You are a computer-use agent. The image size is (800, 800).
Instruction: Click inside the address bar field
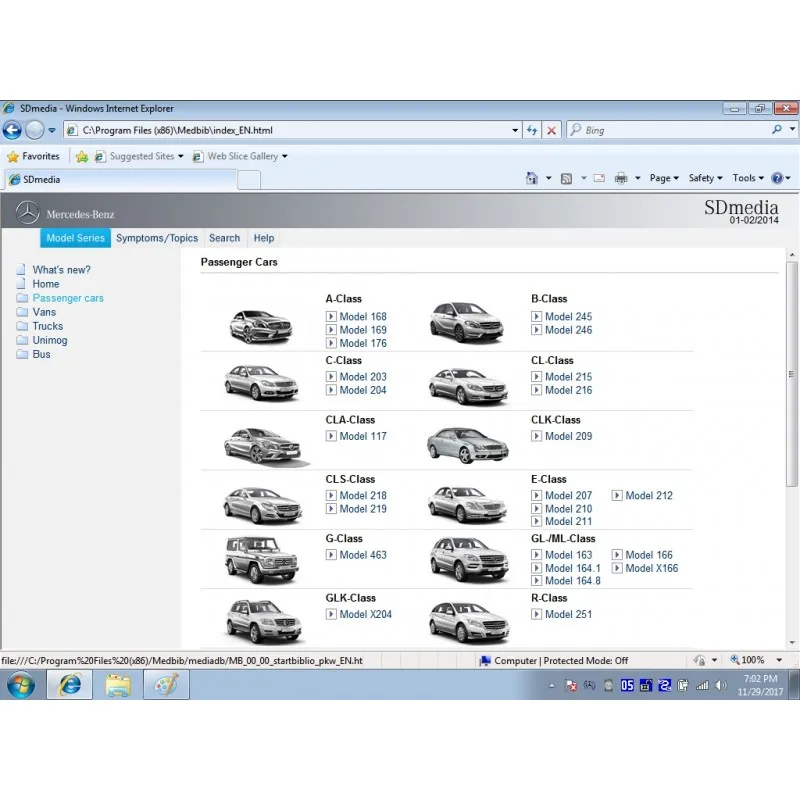click(x=291, y=130)
